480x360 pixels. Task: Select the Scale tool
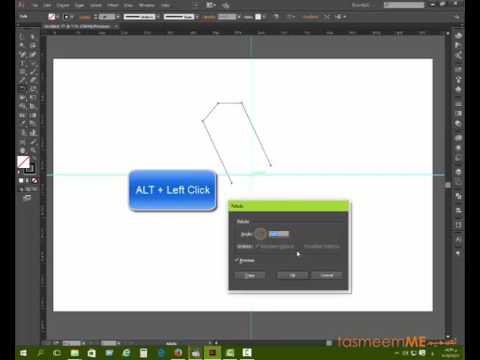33,89
